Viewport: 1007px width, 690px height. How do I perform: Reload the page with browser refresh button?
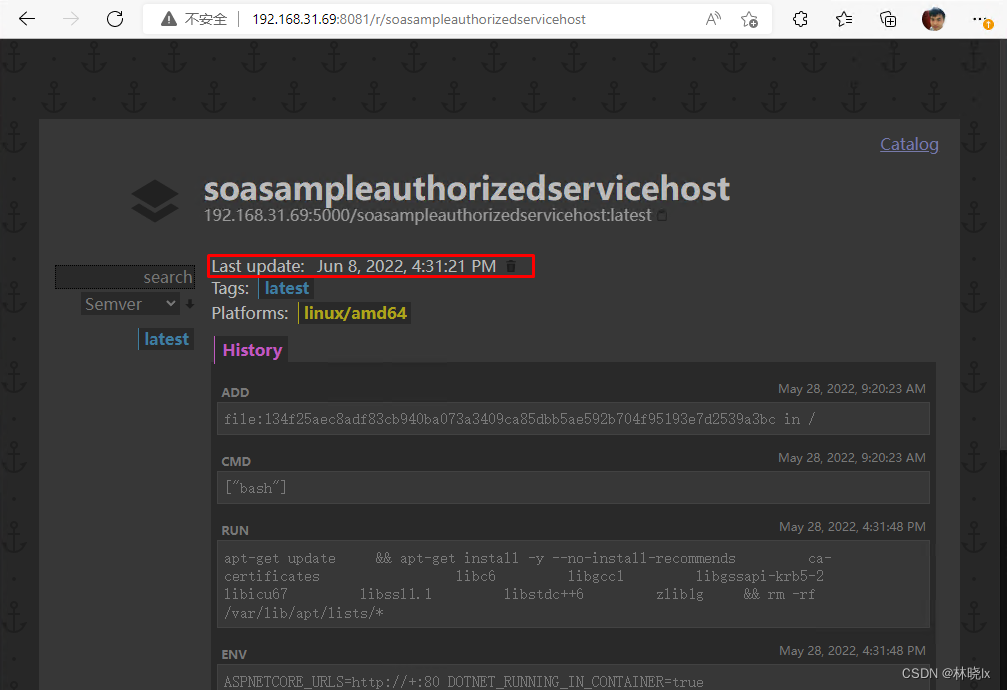[115, 19]
